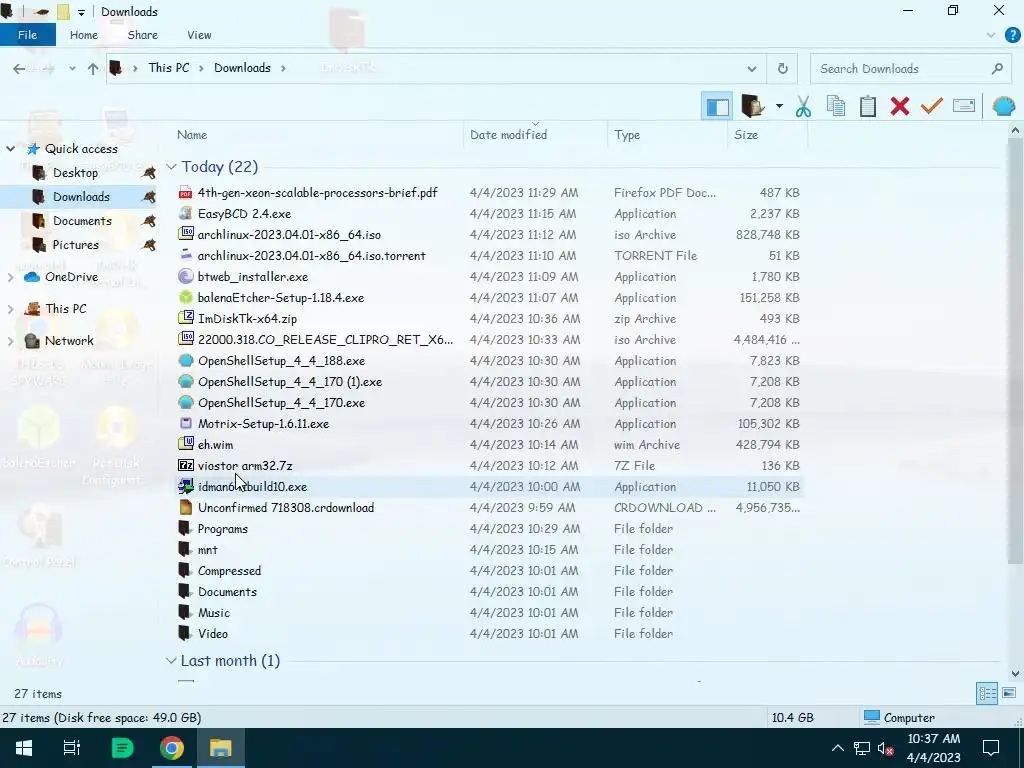Toggle the navigation pane toolbar button
This screenshot has height=768, width=1024.
(717, 106)
